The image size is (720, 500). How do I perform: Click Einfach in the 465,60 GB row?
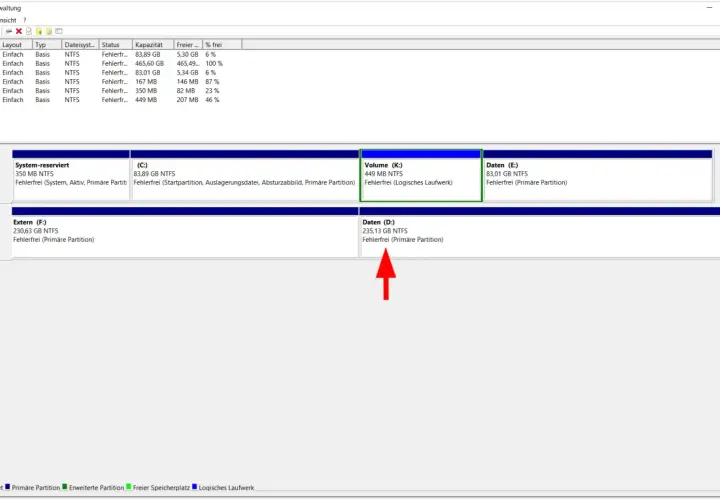pyautogui.click(x=13, y=63)
